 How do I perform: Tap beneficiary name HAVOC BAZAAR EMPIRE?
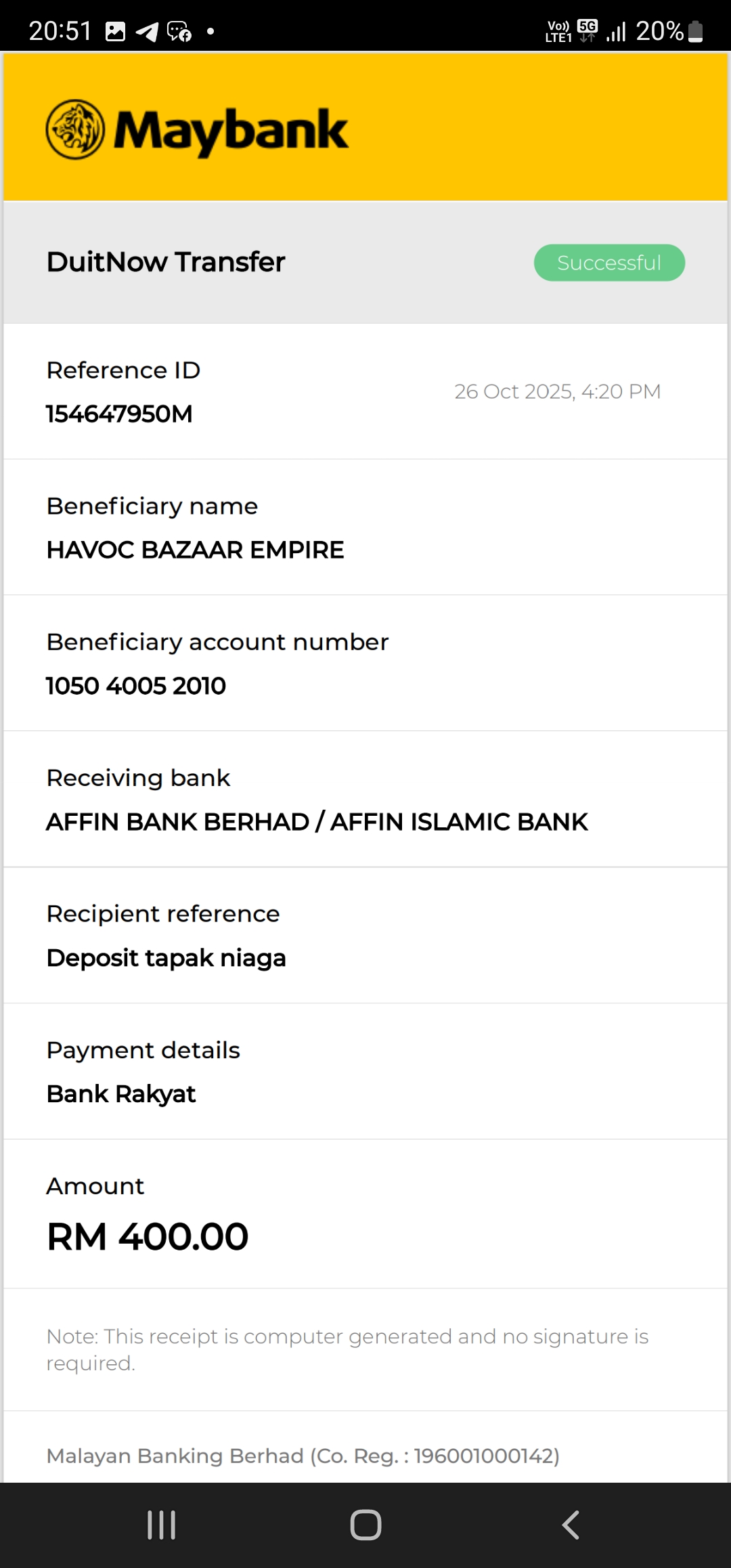195,550
